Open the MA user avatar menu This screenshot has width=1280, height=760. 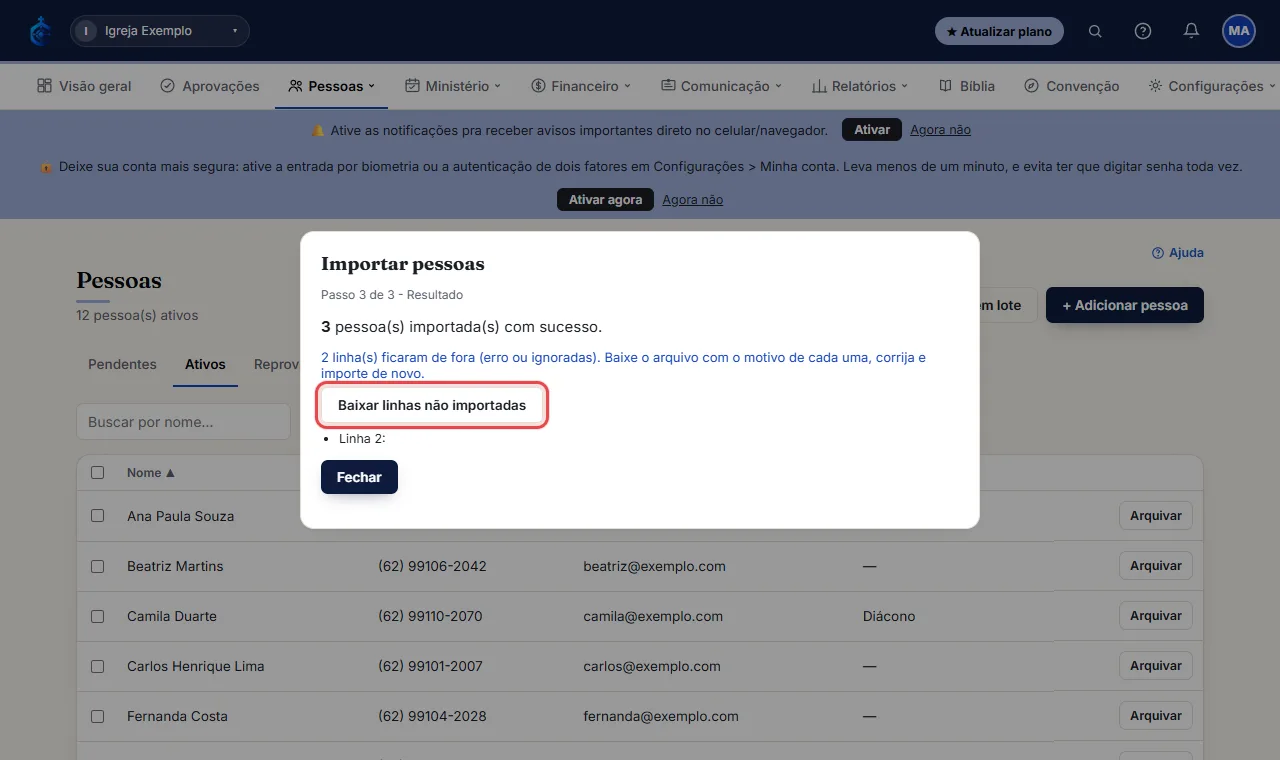(1239, 31)
